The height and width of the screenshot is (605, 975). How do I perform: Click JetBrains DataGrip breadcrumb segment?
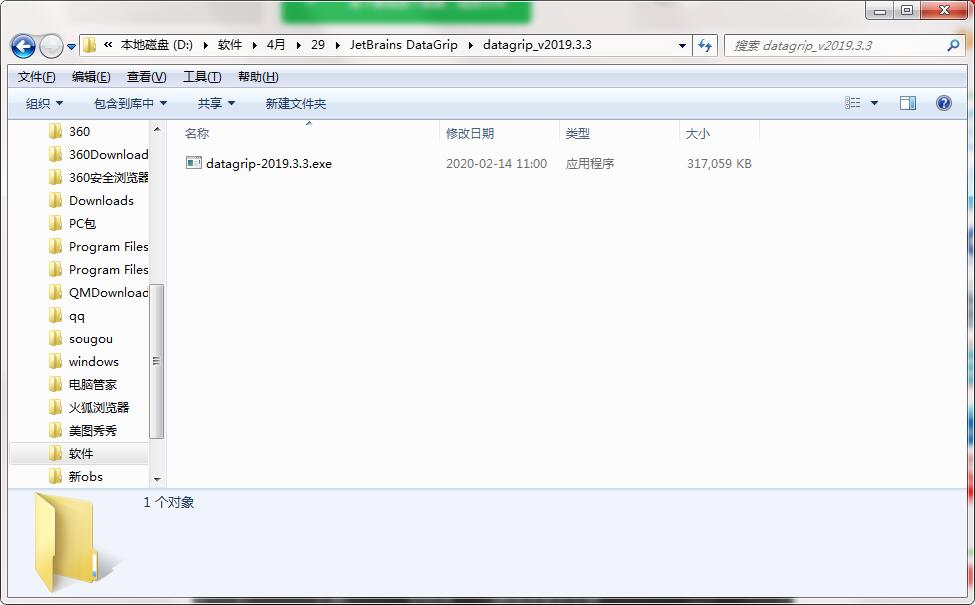(404, 45)
